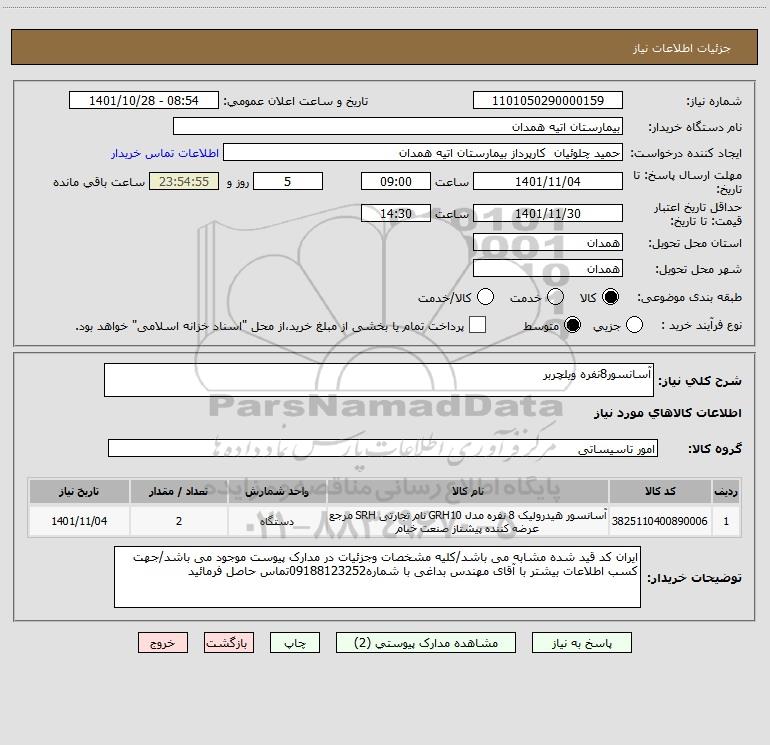This screenshot has width=770, height=745.
Task: Tick the اسناد خزانه اسلامی payment checkbox
Action: click(477, 325)
